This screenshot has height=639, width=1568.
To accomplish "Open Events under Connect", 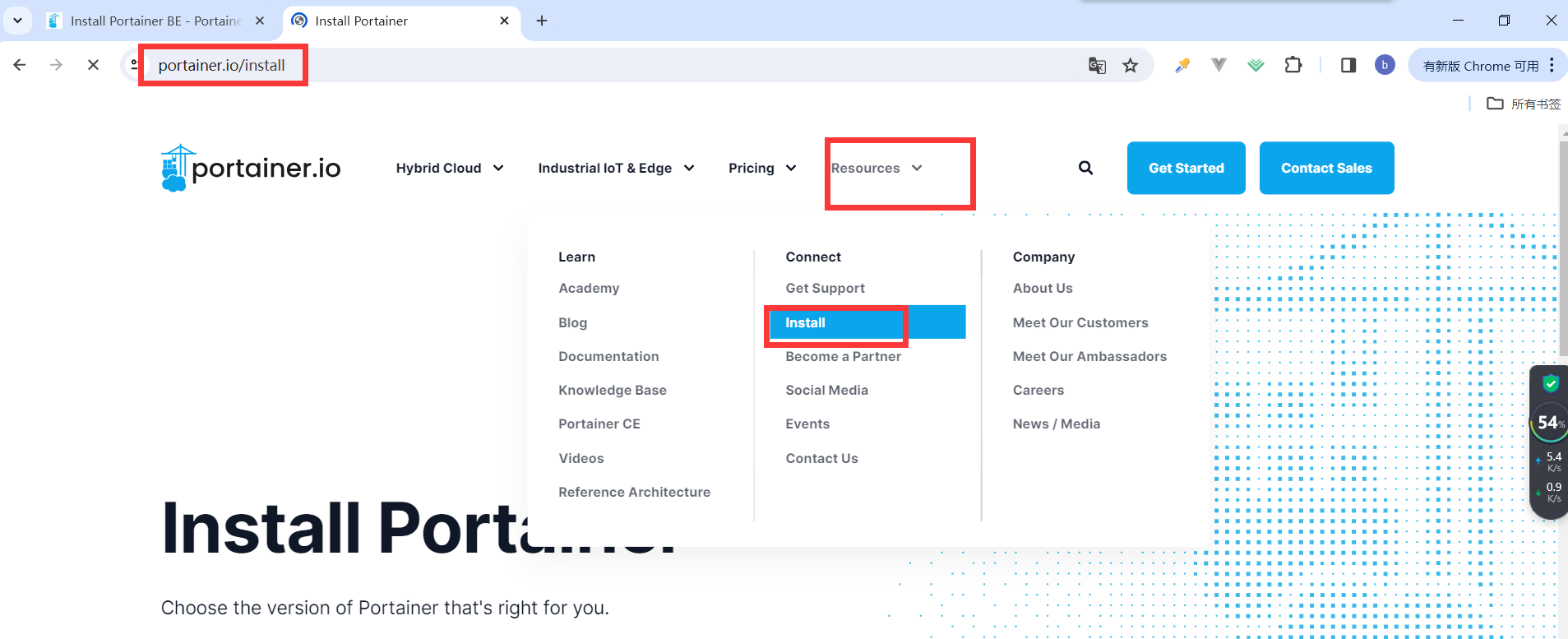I will tap(807, 424).
